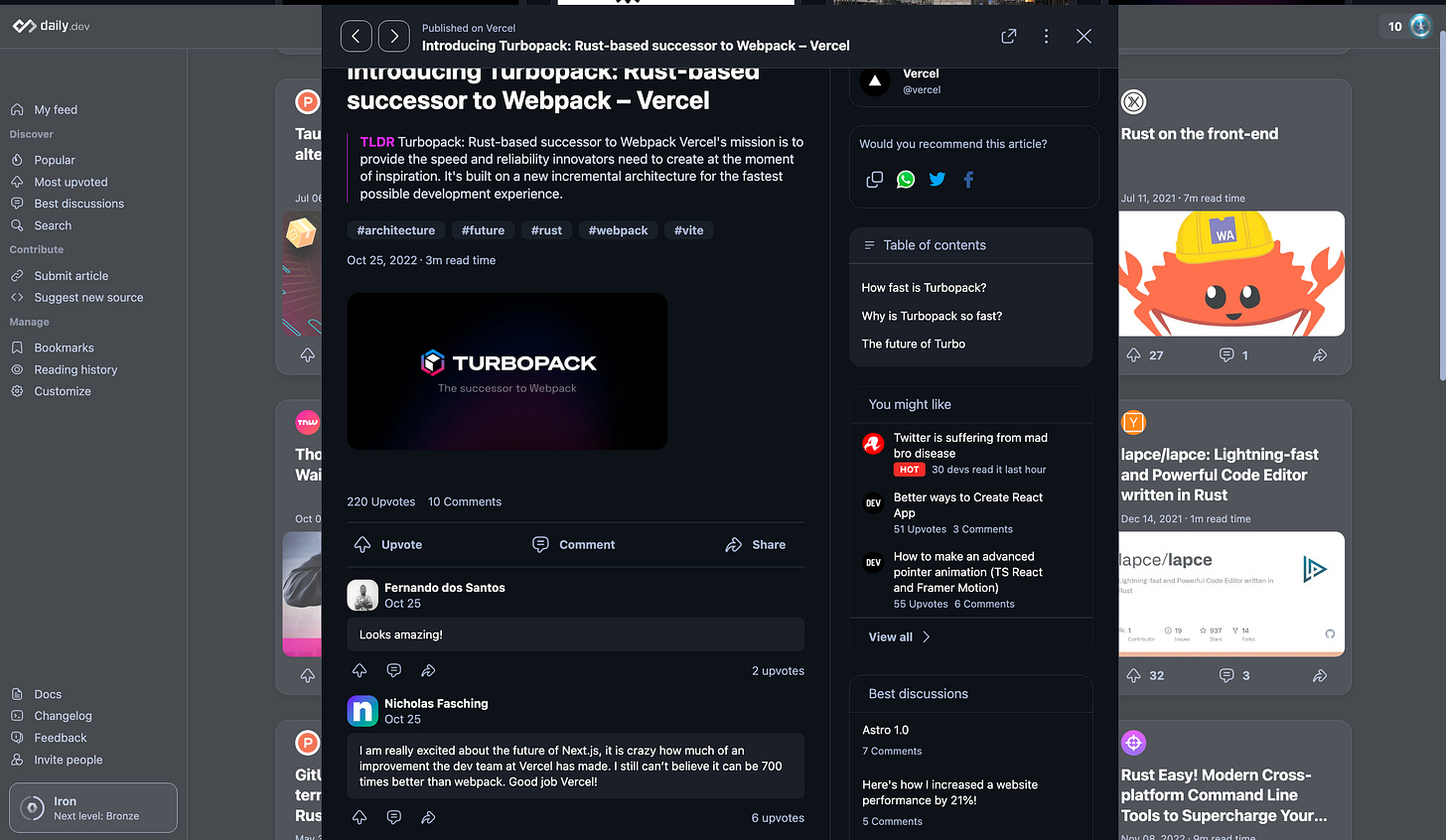Open My feed in the sidebar
The height and width of the screenshot is (840, 1446).
point(56,110)
